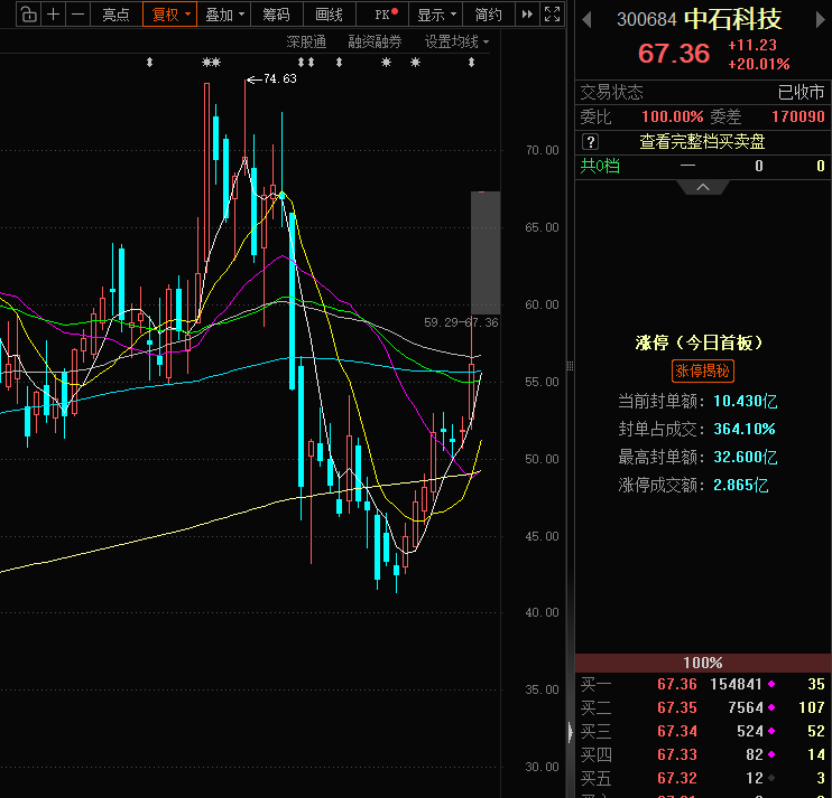Screen dimensions: 832x798
Task: Click the unlock padlock icon in toolbar
Action: 29,14
